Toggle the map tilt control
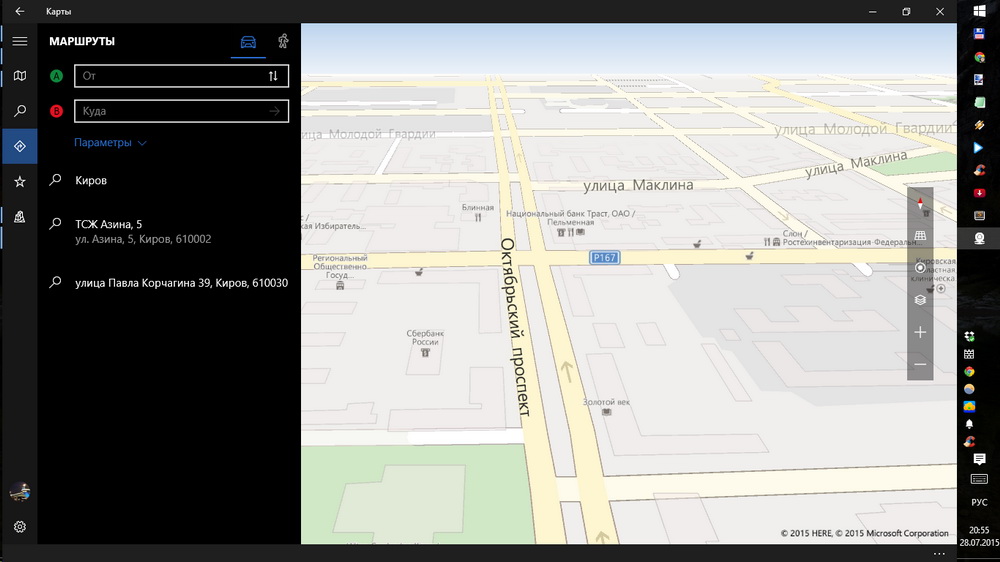The width and height of the screenshot is (1000, 562). tap(920, 235)
